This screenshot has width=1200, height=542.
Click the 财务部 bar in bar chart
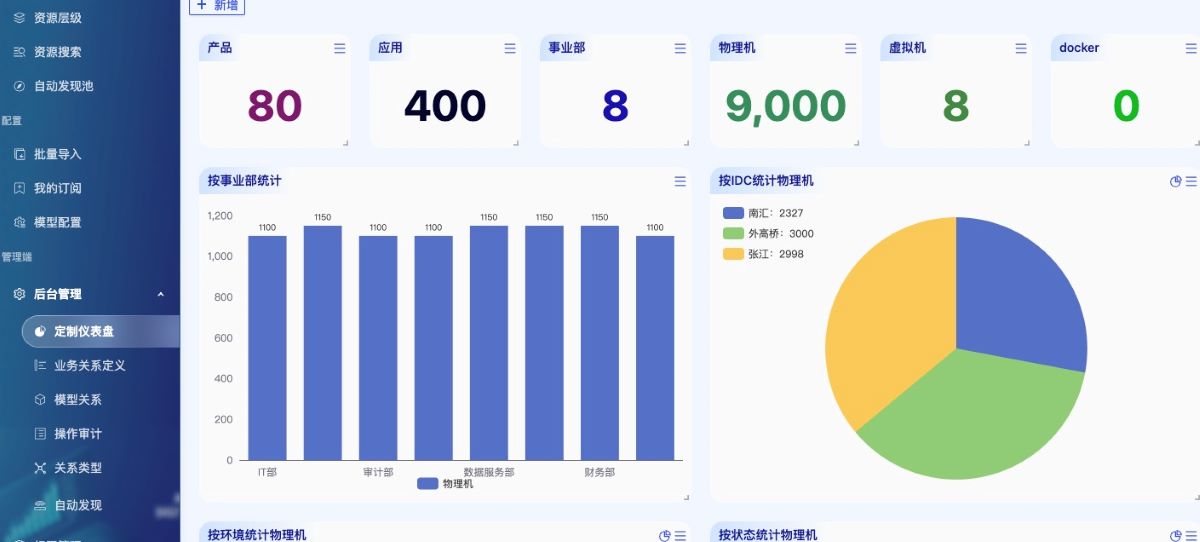tap(599, 343)
